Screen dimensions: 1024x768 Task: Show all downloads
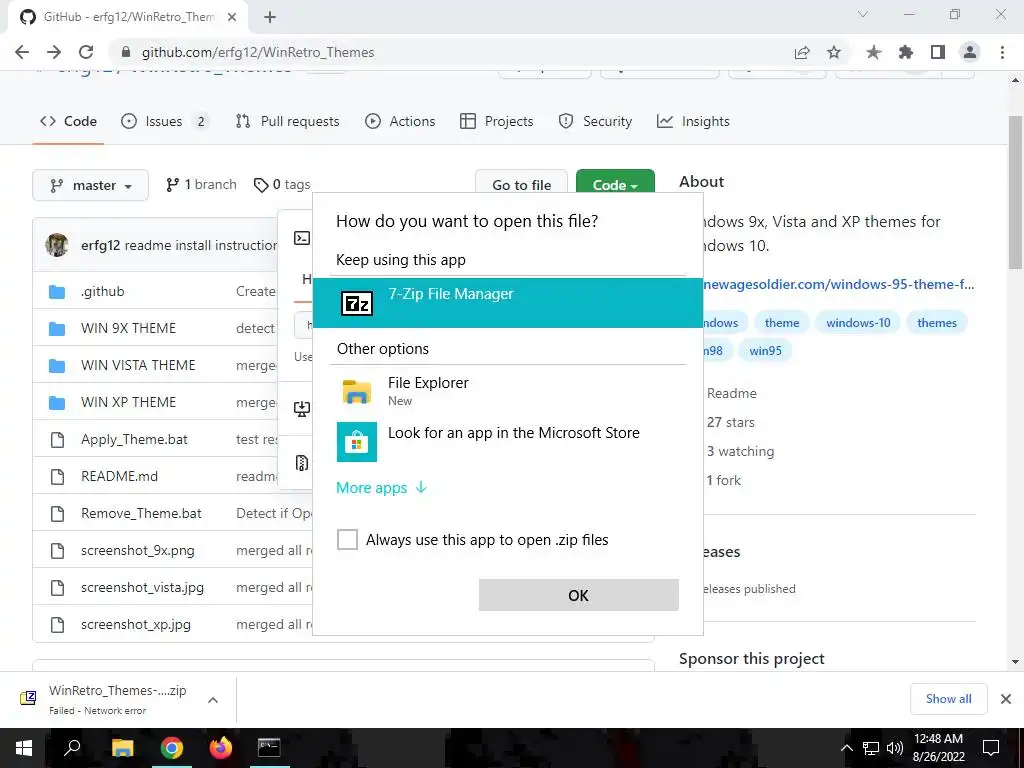coord(948,699)
